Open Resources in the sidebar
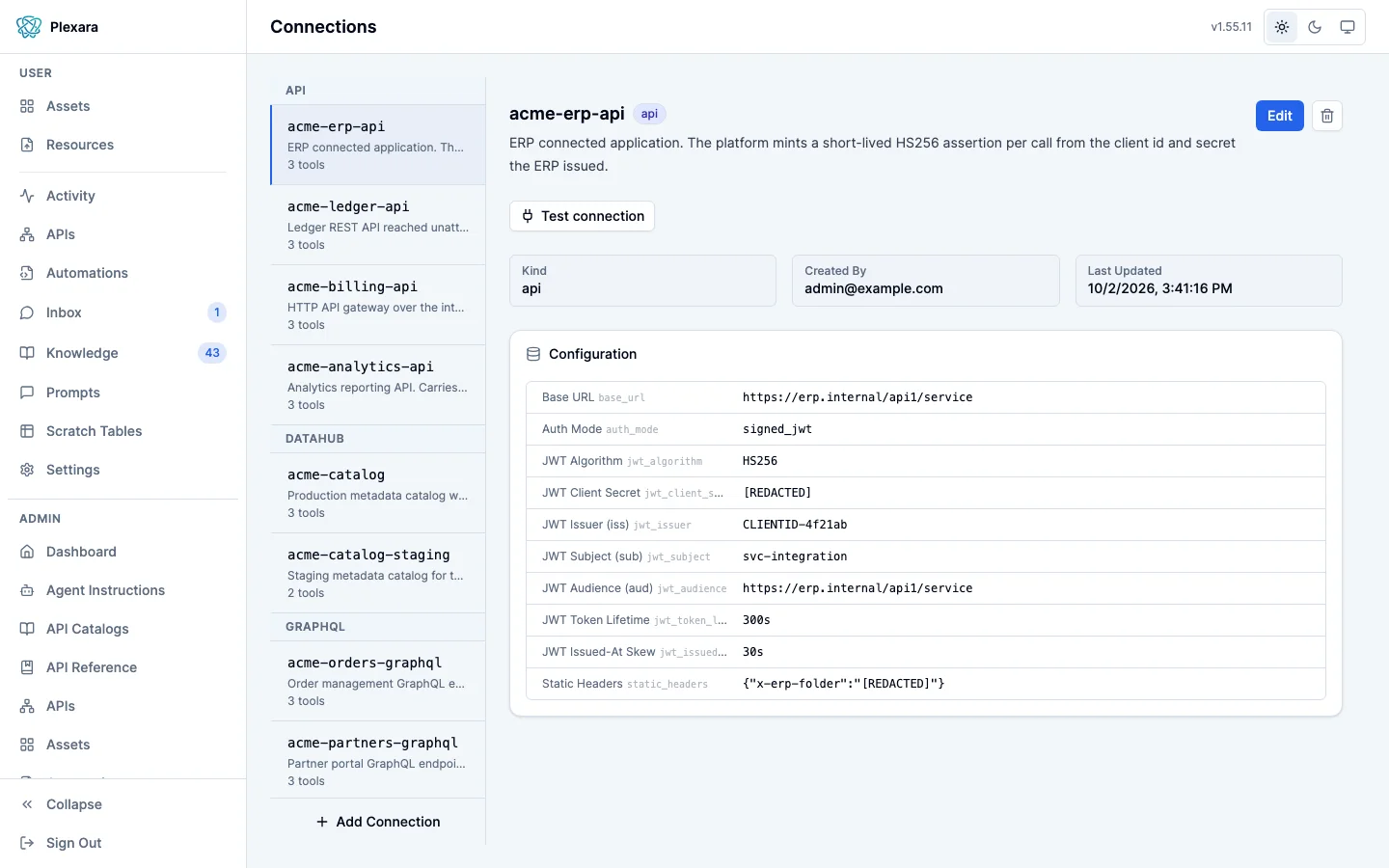Image resolution: width=1389 pixels, height=868 pixels. [123, 145]
